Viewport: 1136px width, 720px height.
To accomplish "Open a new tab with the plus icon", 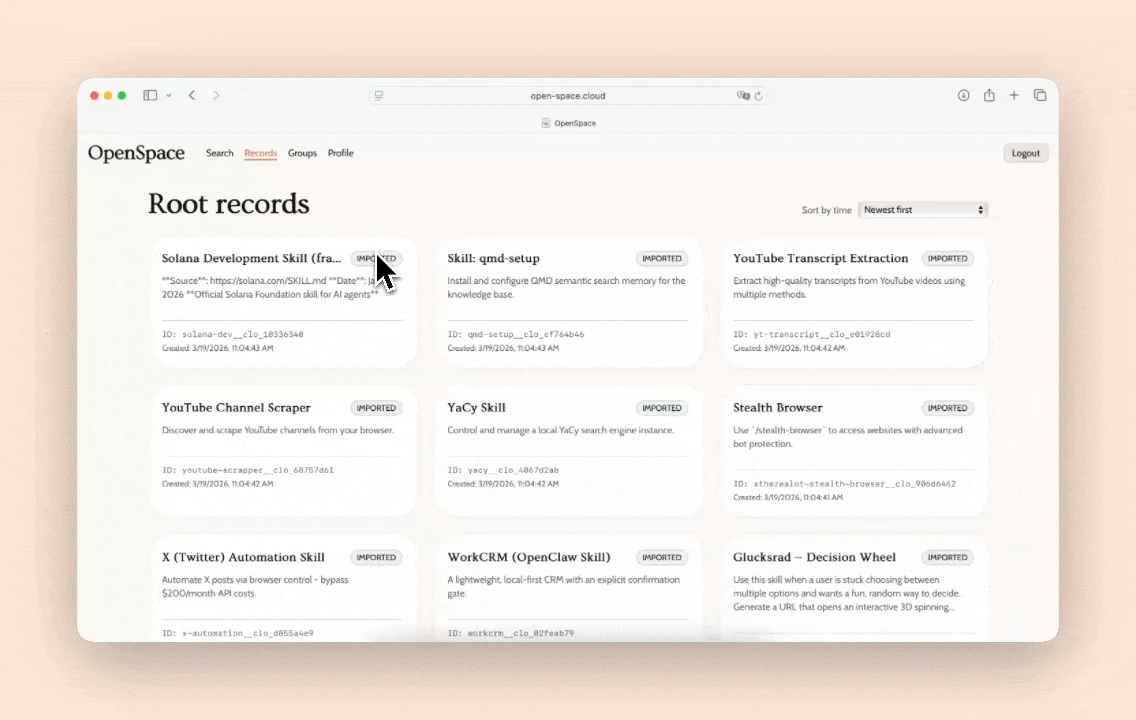I will point(1014,96).
